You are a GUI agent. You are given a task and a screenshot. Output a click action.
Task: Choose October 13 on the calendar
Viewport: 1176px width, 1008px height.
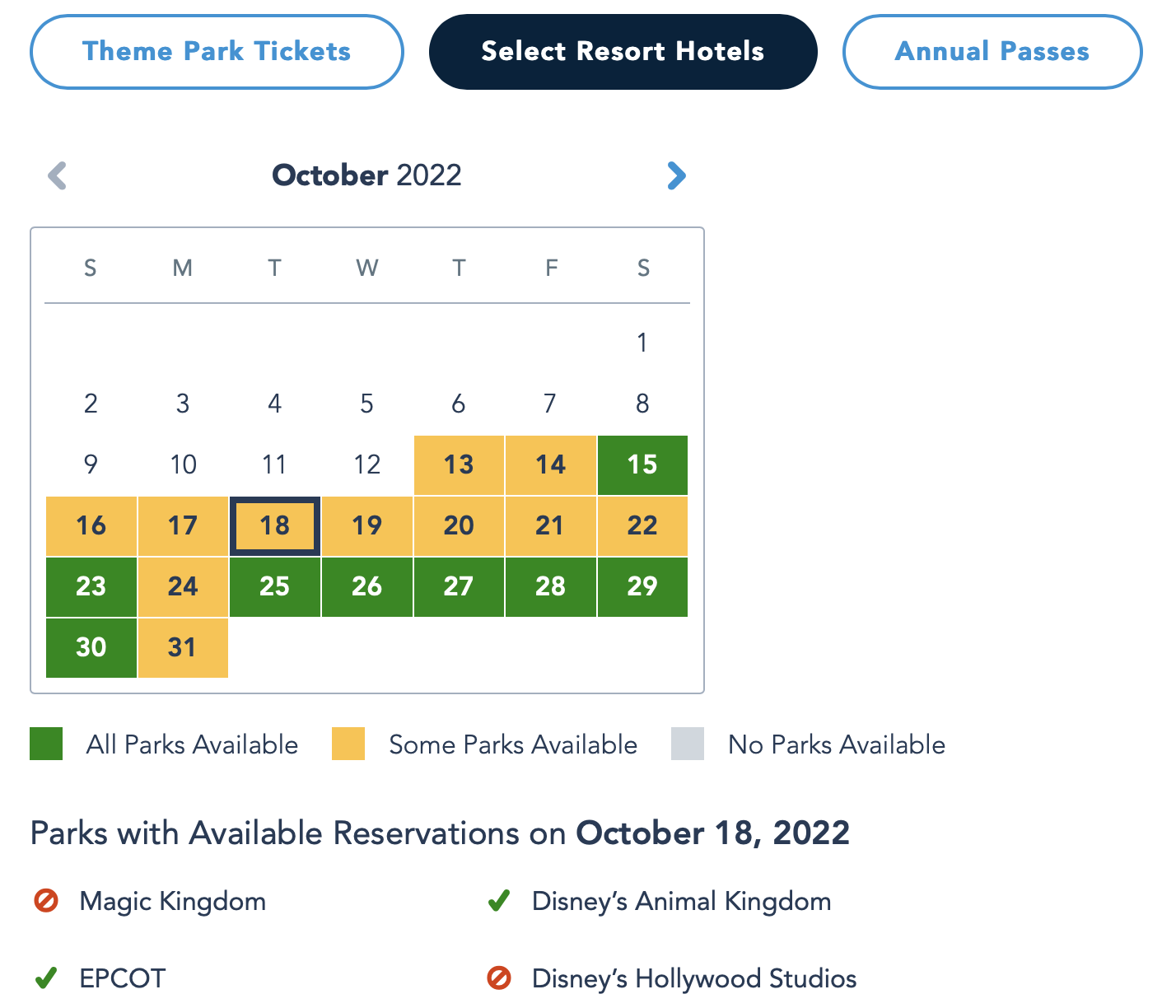point(459,465)
